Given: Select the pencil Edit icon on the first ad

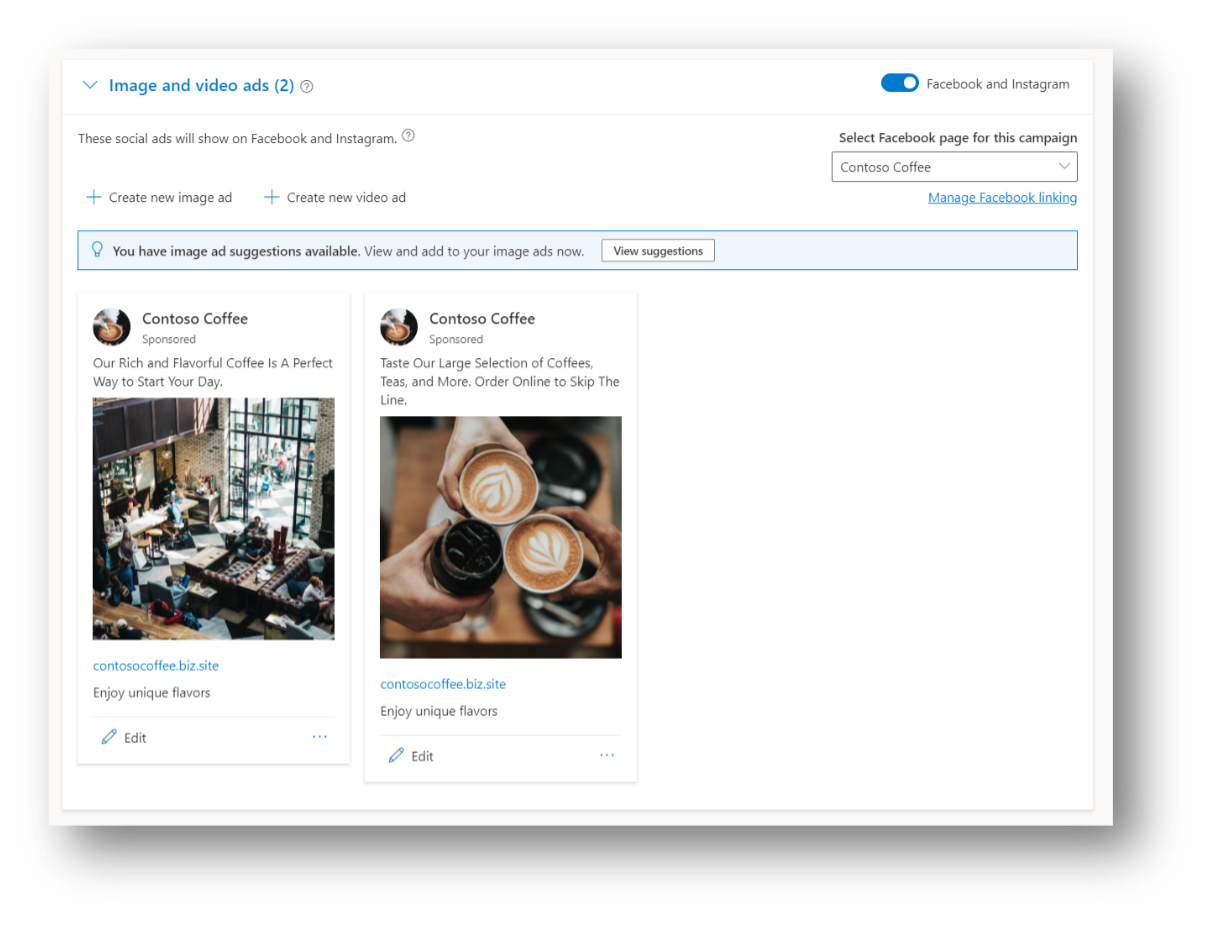Looking at the screenshot, I should point(109,737).
